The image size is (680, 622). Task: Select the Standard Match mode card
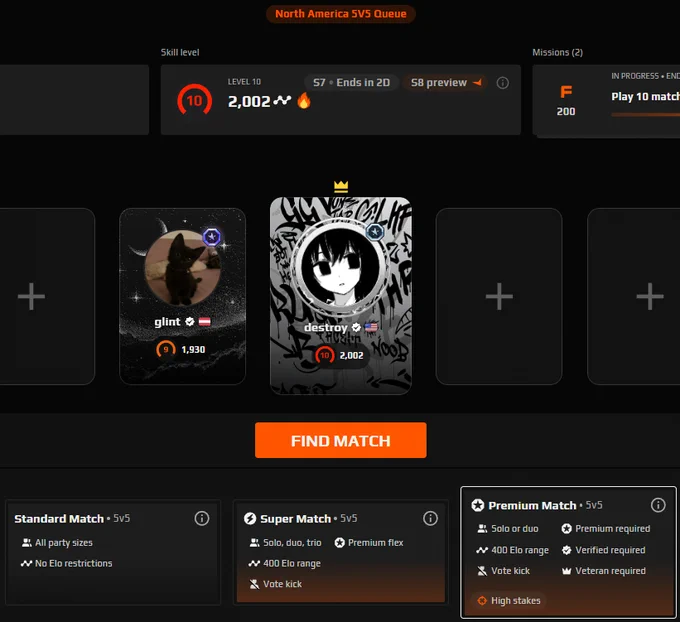(113, 552)
